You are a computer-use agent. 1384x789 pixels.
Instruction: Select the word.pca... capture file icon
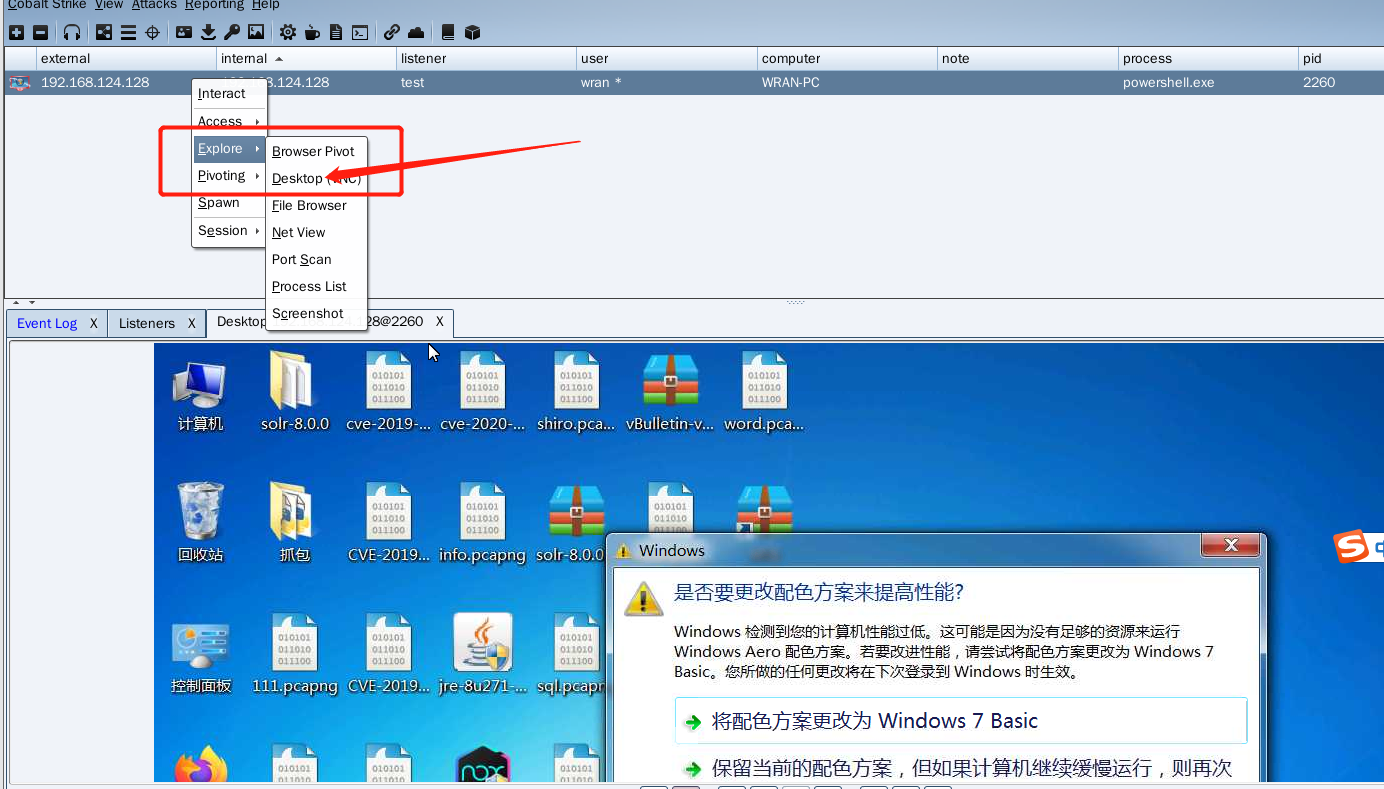click(764, 392)
